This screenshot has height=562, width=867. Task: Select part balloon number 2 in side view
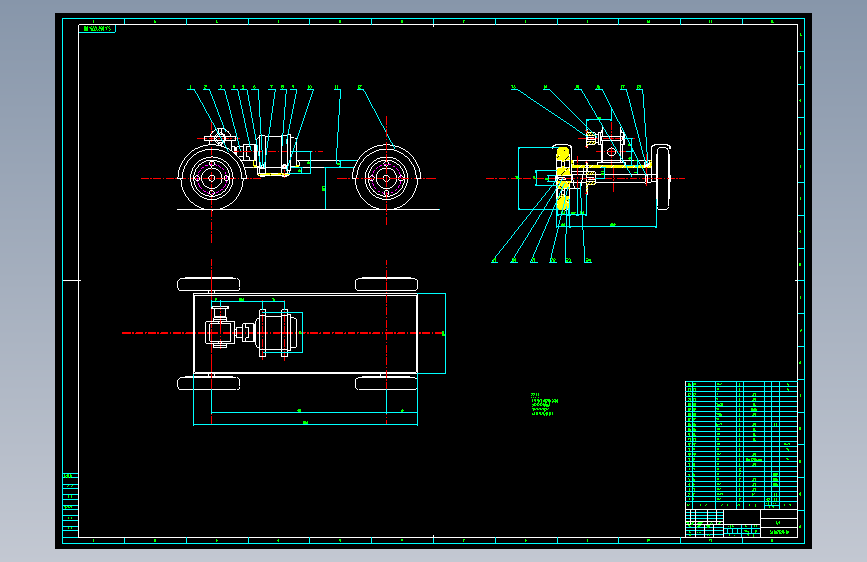tap(206, 87)
